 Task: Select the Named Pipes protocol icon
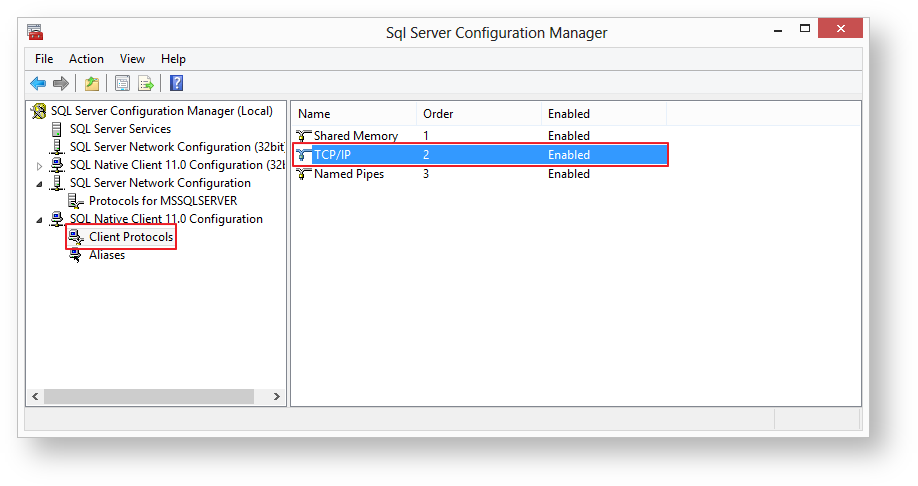pyautogui.click(x=303, y=174)
